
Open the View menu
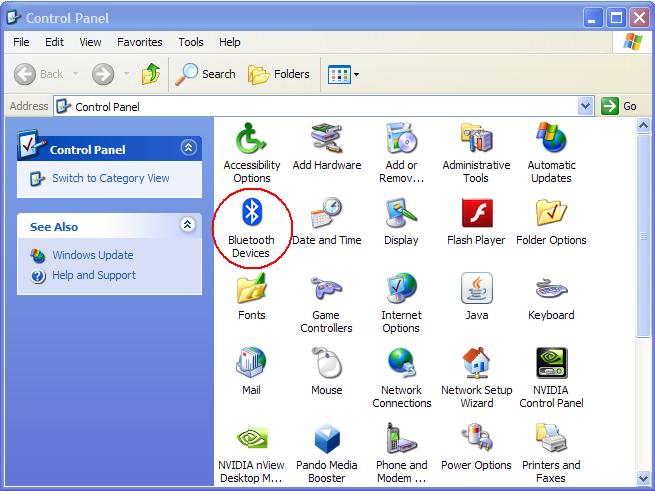pos(90,42)
